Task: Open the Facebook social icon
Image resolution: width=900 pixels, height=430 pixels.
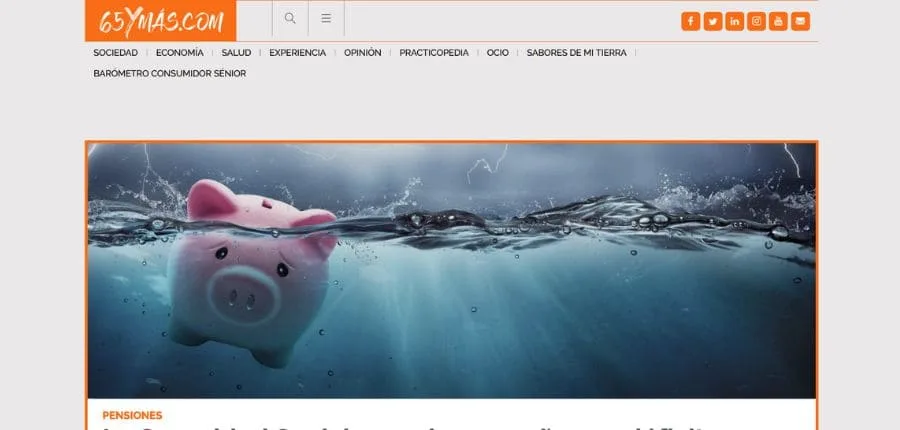Action: [x=690, y=21]
